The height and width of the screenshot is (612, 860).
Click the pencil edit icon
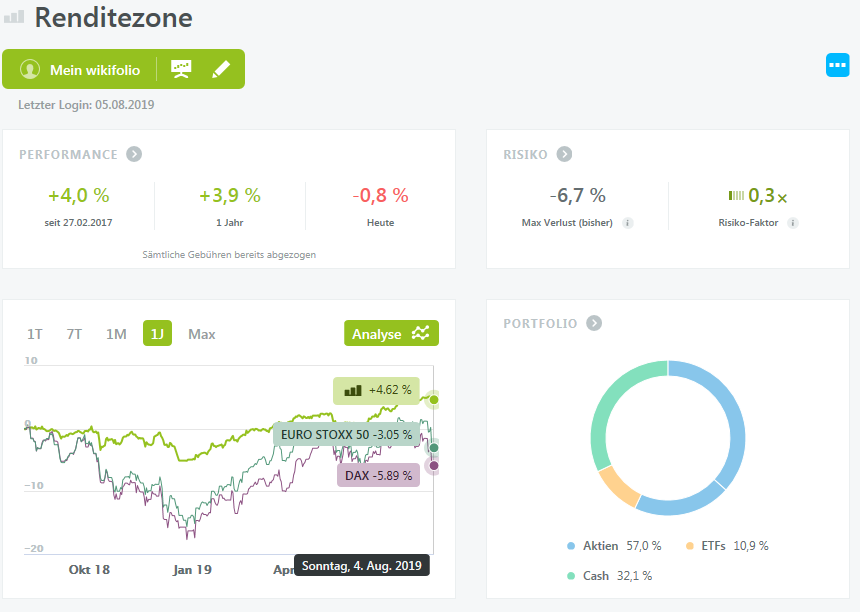click(x=221, y=70)
